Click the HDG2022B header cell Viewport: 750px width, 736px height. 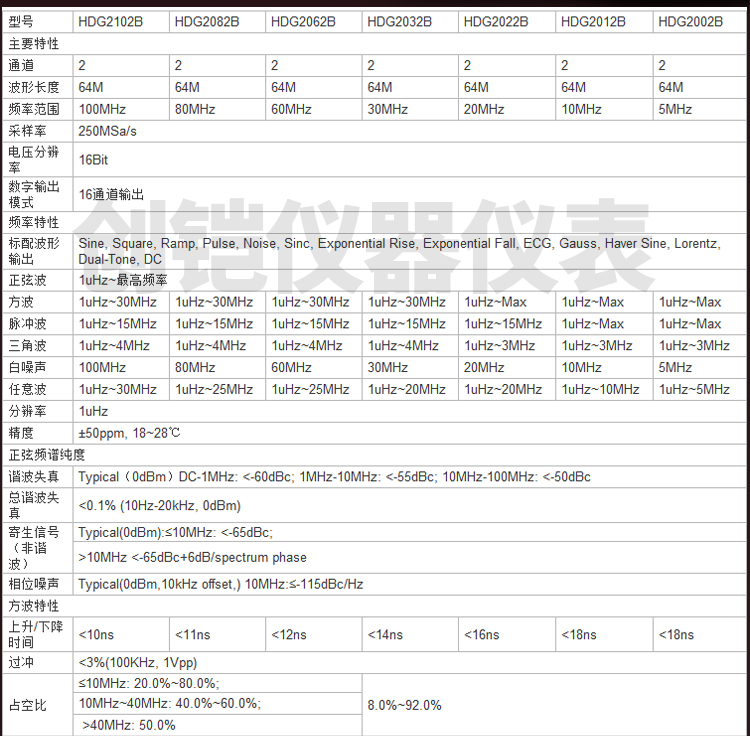click(x=496, y=21)
